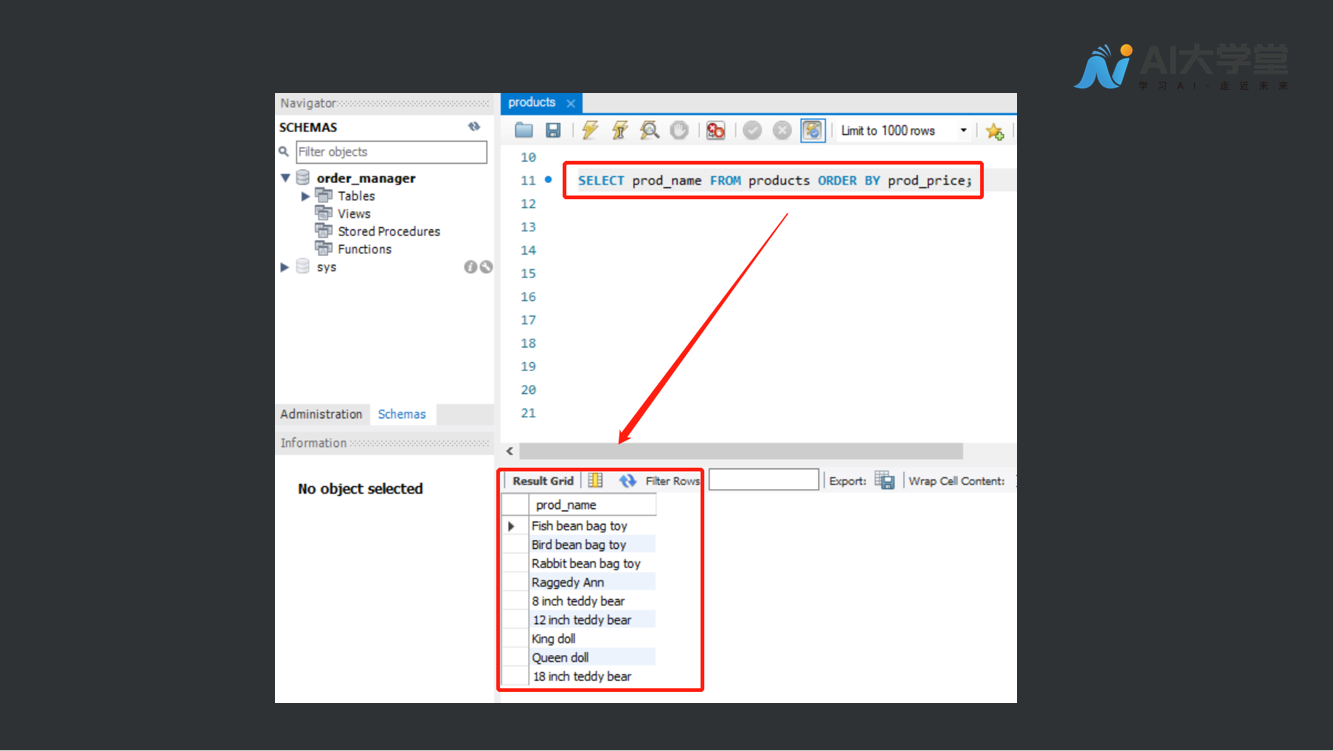The width and height of the screenshot is (1333, 751).
Task: Click the sys schema row
Action: (x=385, y=267)
